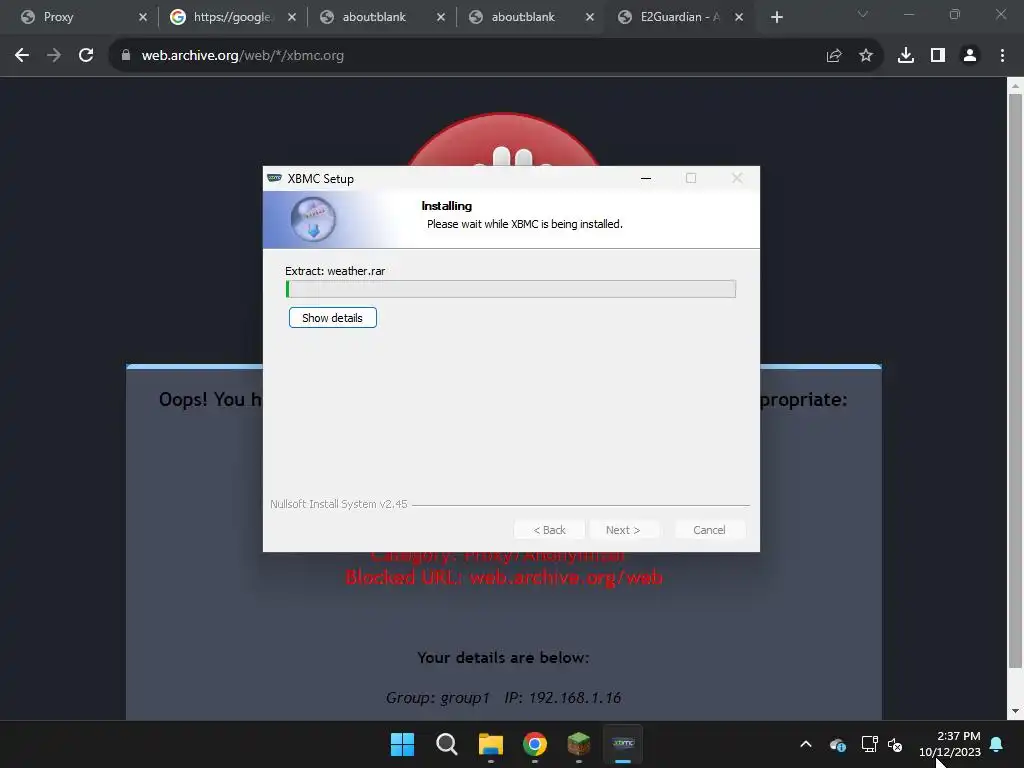Screen dimensions: 1024x768
Task: Click the Cancel button in XBMC Setup
Action: coord(709,530)
